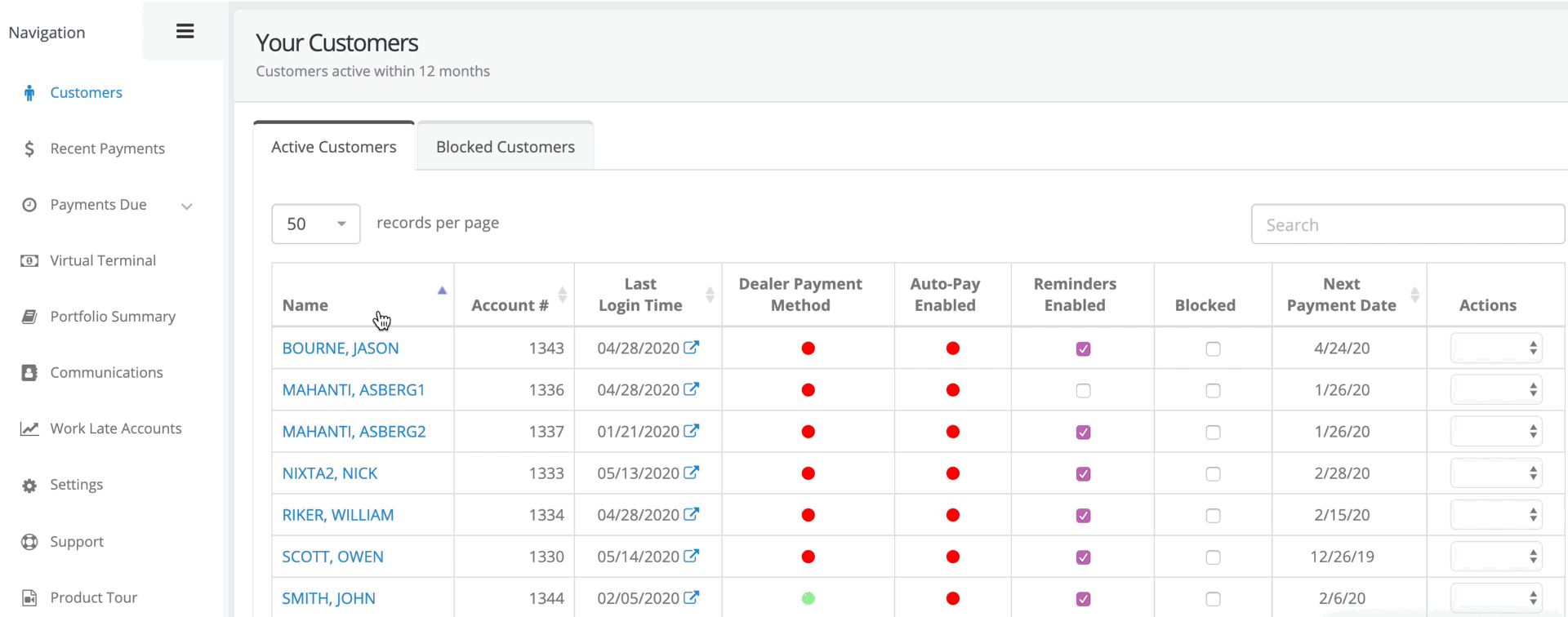The image size is (1568, 617).
Task: Click the Support lifebuoy icon
Action: click(x=29, y=542)
